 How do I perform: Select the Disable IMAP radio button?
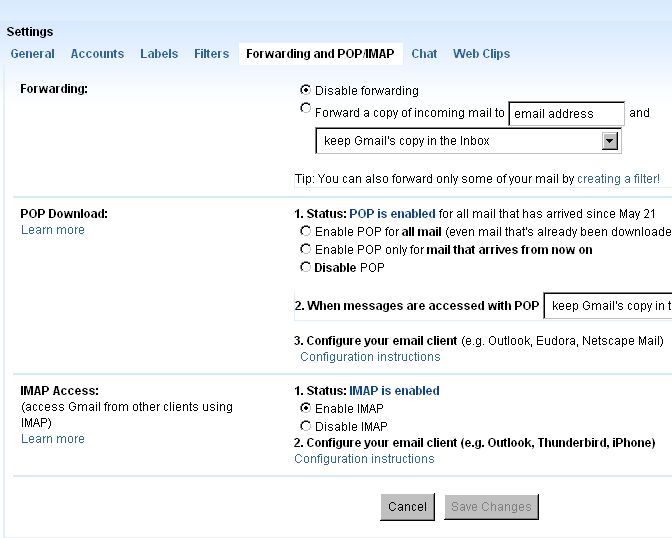[305, 426]
